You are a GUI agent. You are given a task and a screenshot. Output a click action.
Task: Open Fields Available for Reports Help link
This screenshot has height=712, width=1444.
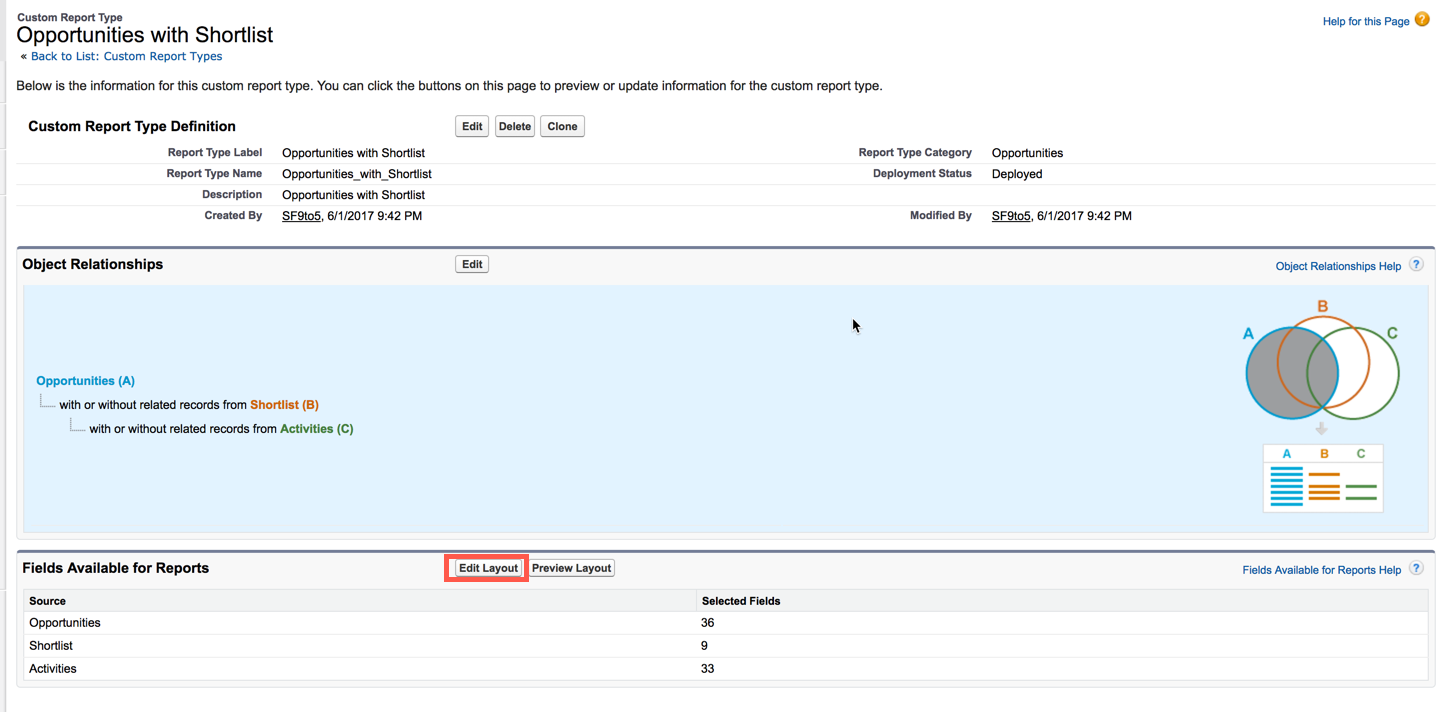[1321, 570]
